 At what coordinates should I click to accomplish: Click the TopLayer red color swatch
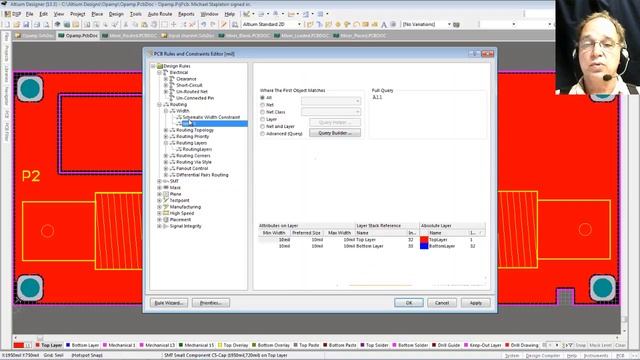click(x=424, y=240)
